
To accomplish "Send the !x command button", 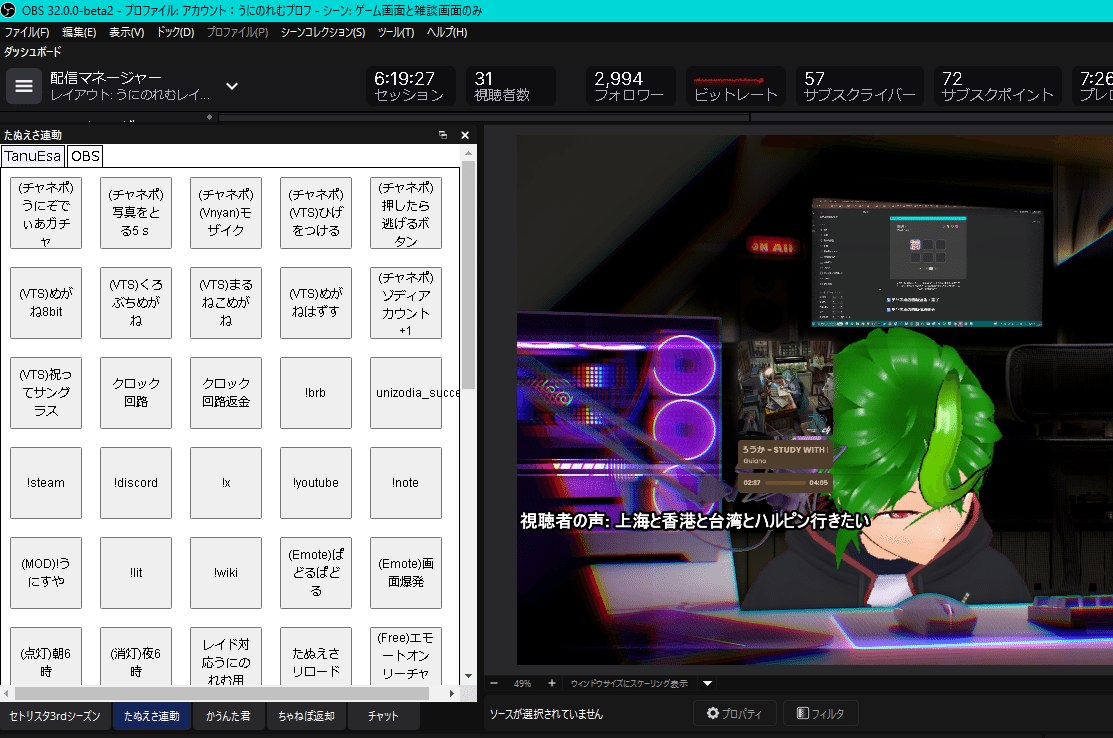I will click(226, 483).
